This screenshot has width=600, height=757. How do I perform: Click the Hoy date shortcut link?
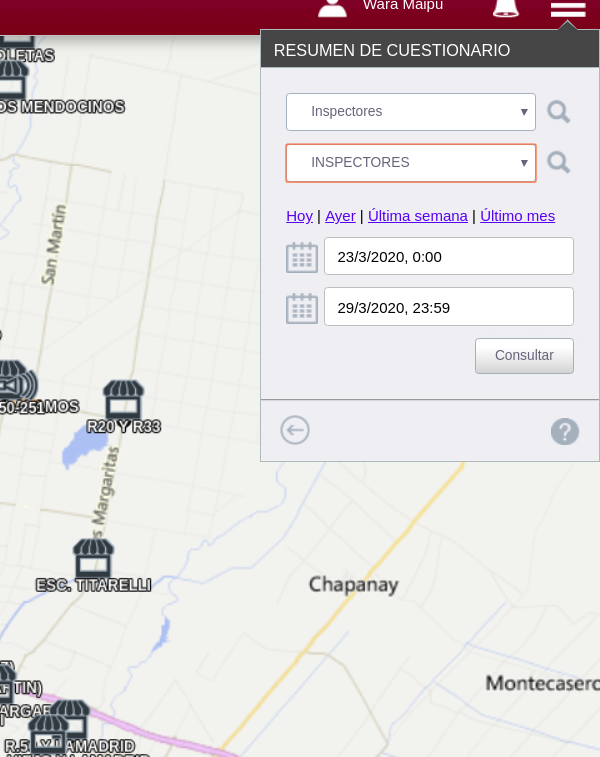tap(299, 216)
